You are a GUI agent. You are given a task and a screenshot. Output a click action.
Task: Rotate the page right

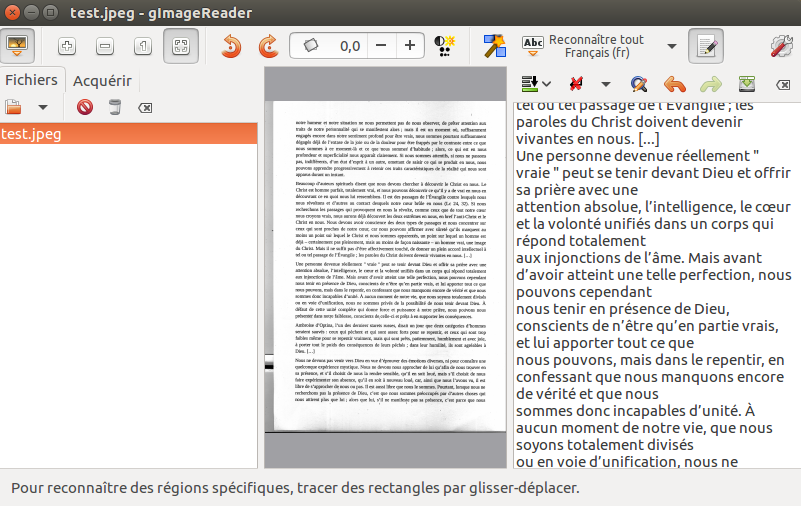point(268,46)
